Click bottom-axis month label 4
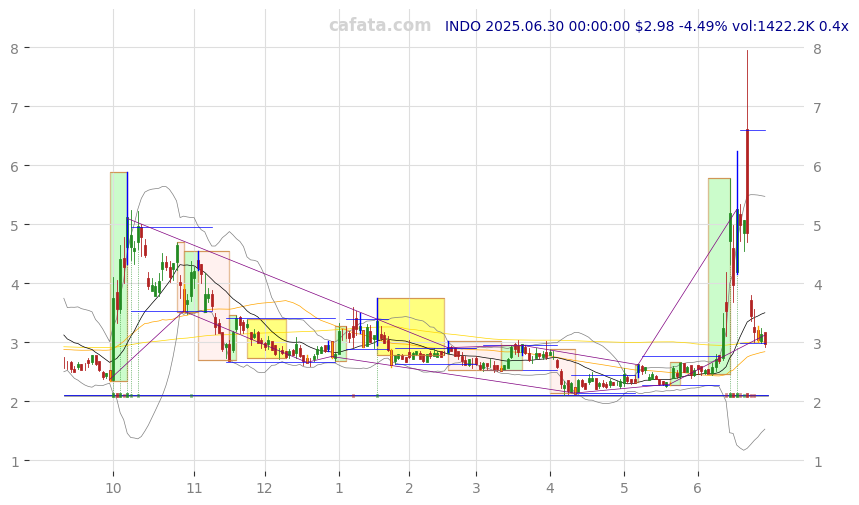The image size is (859, 505). coord(550,488)
